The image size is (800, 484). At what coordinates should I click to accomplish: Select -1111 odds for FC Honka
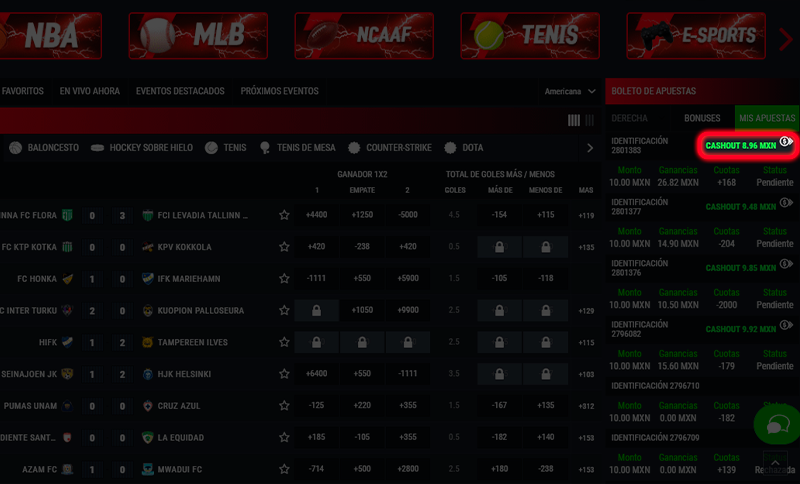coord(316,278)
